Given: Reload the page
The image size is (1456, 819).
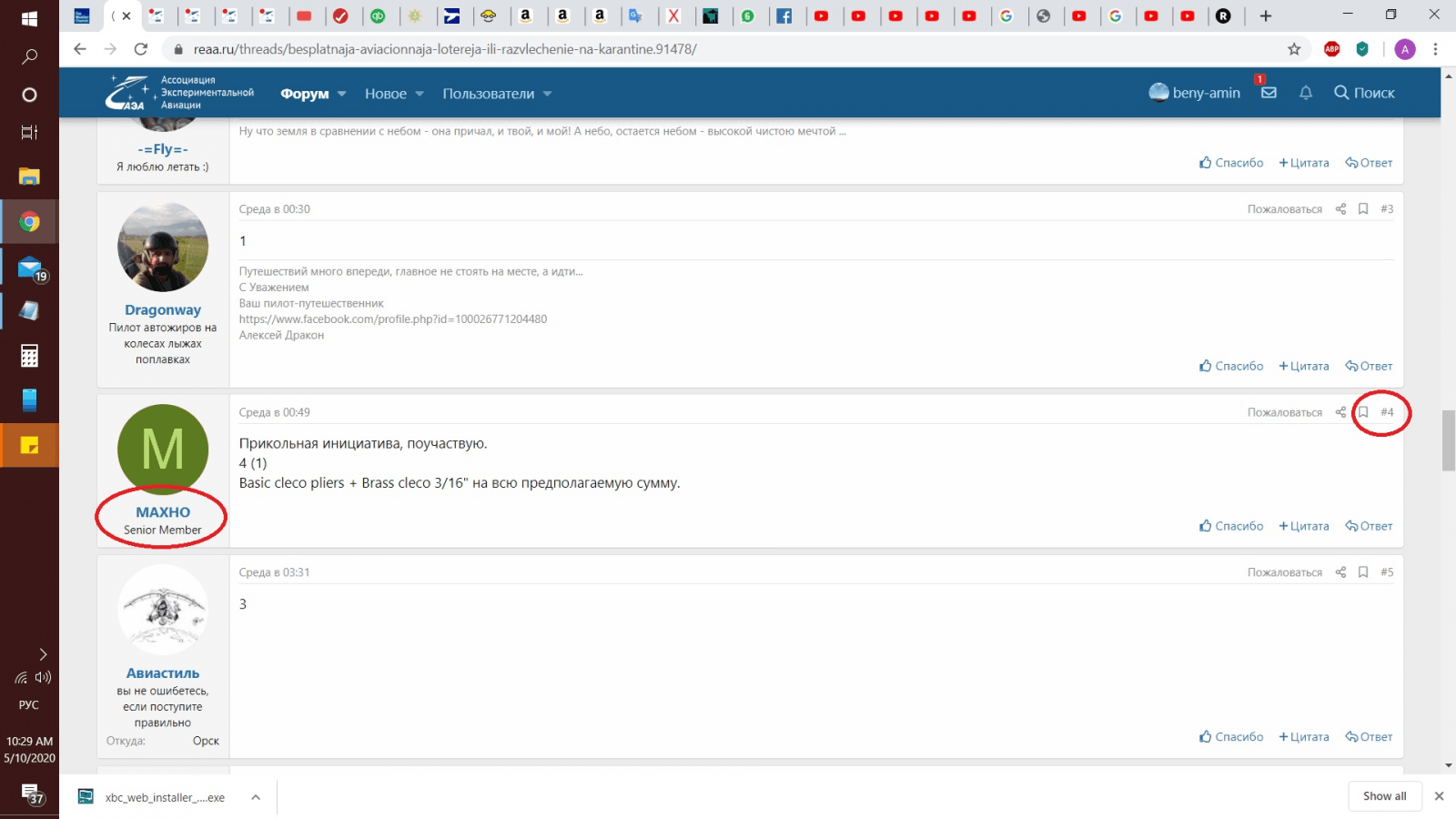Looking at the screenshot, I should click(x=140, y=49).
